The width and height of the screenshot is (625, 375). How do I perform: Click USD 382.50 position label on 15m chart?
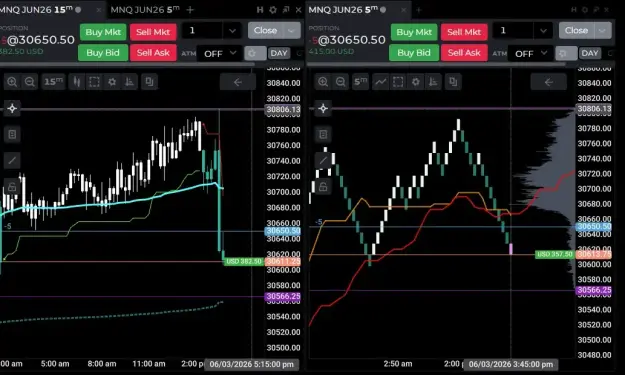[244, 261]
